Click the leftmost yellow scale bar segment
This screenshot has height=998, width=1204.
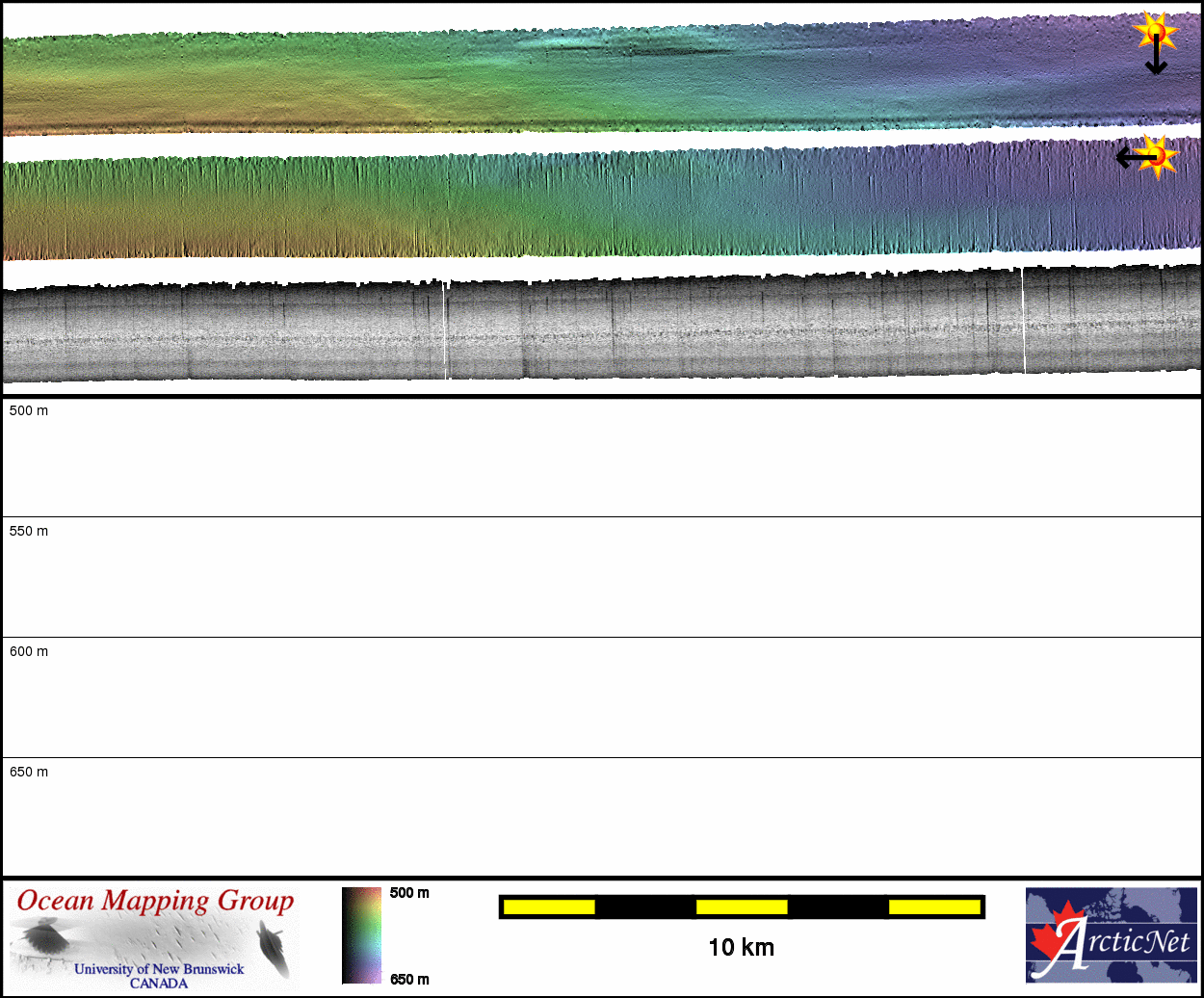point(549,906)
